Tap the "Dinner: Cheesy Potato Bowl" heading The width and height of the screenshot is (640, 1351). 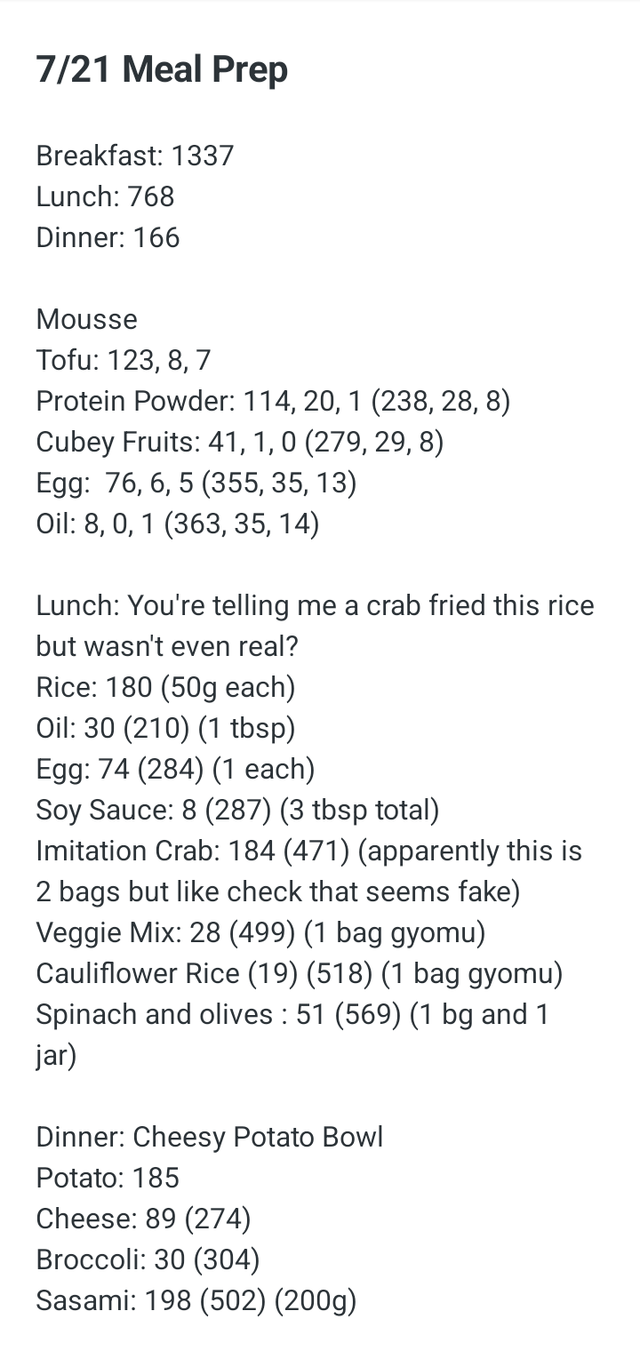pyautogui.click(x=209, y=1138)
